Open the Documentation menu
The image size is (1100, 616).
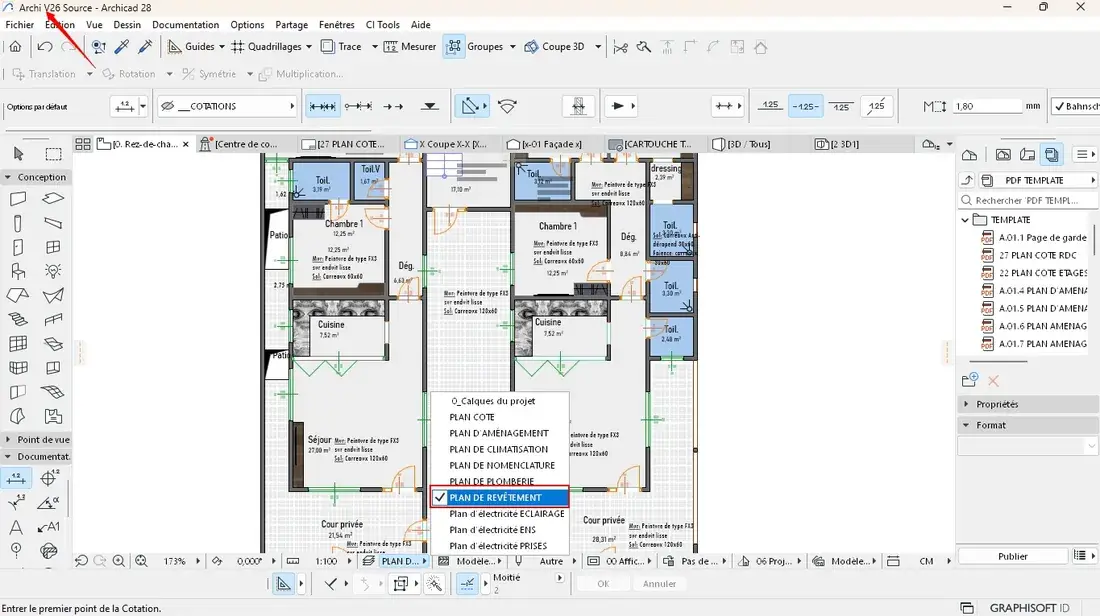[185, 25]
